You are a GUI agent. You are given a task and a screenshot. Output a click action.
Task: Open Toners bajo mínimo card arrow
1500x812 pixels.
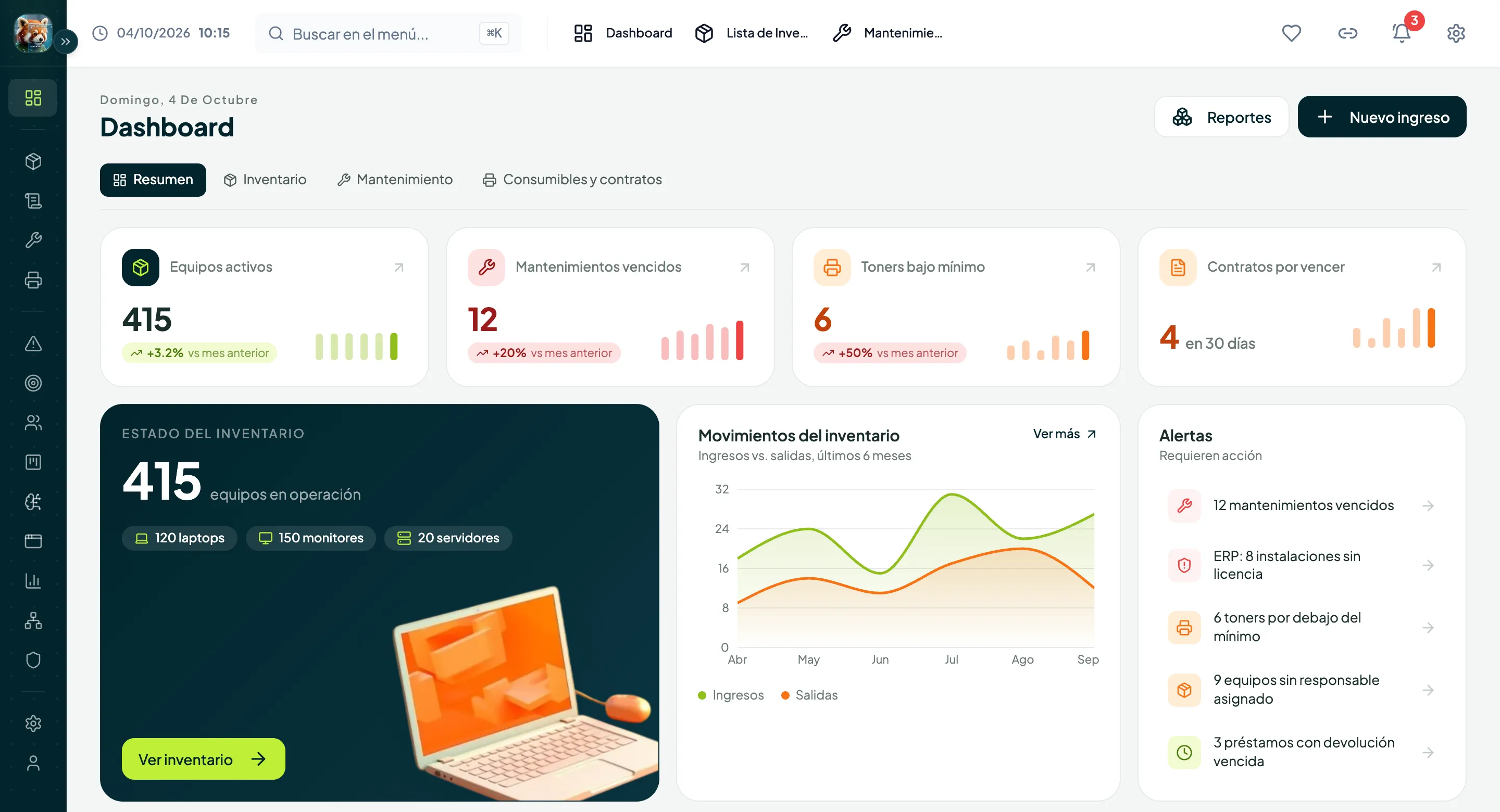click(x=1090, y=268)
